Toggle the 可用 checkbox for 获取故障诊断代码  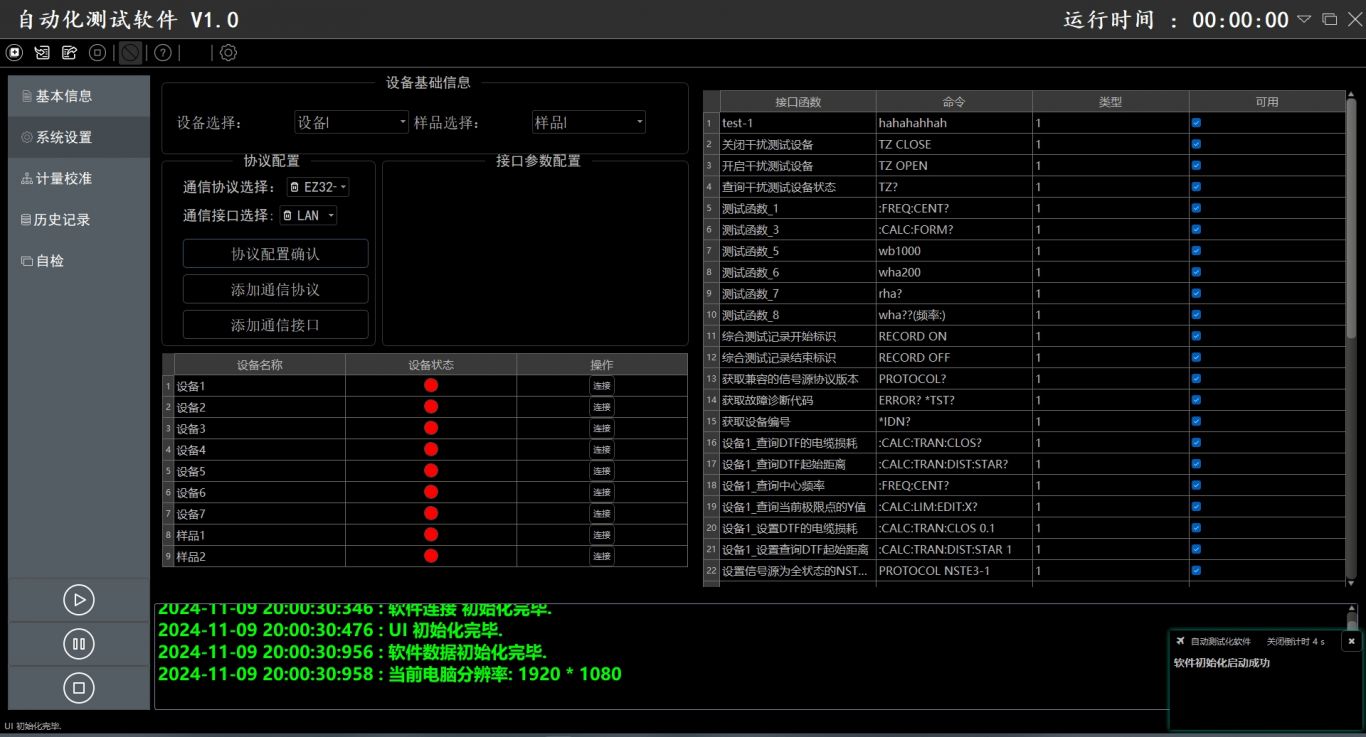pos(1196,400)
